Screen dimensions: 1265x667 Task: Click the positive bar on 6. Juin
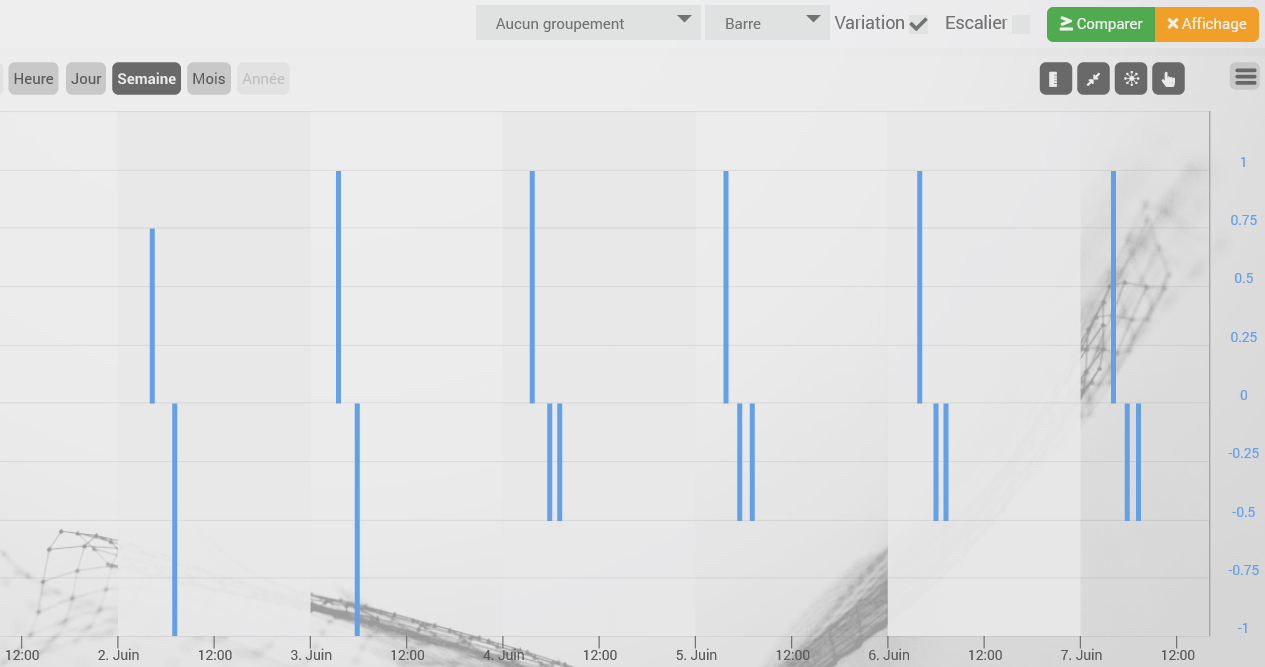pyautogui.click(x=920, y=287)
